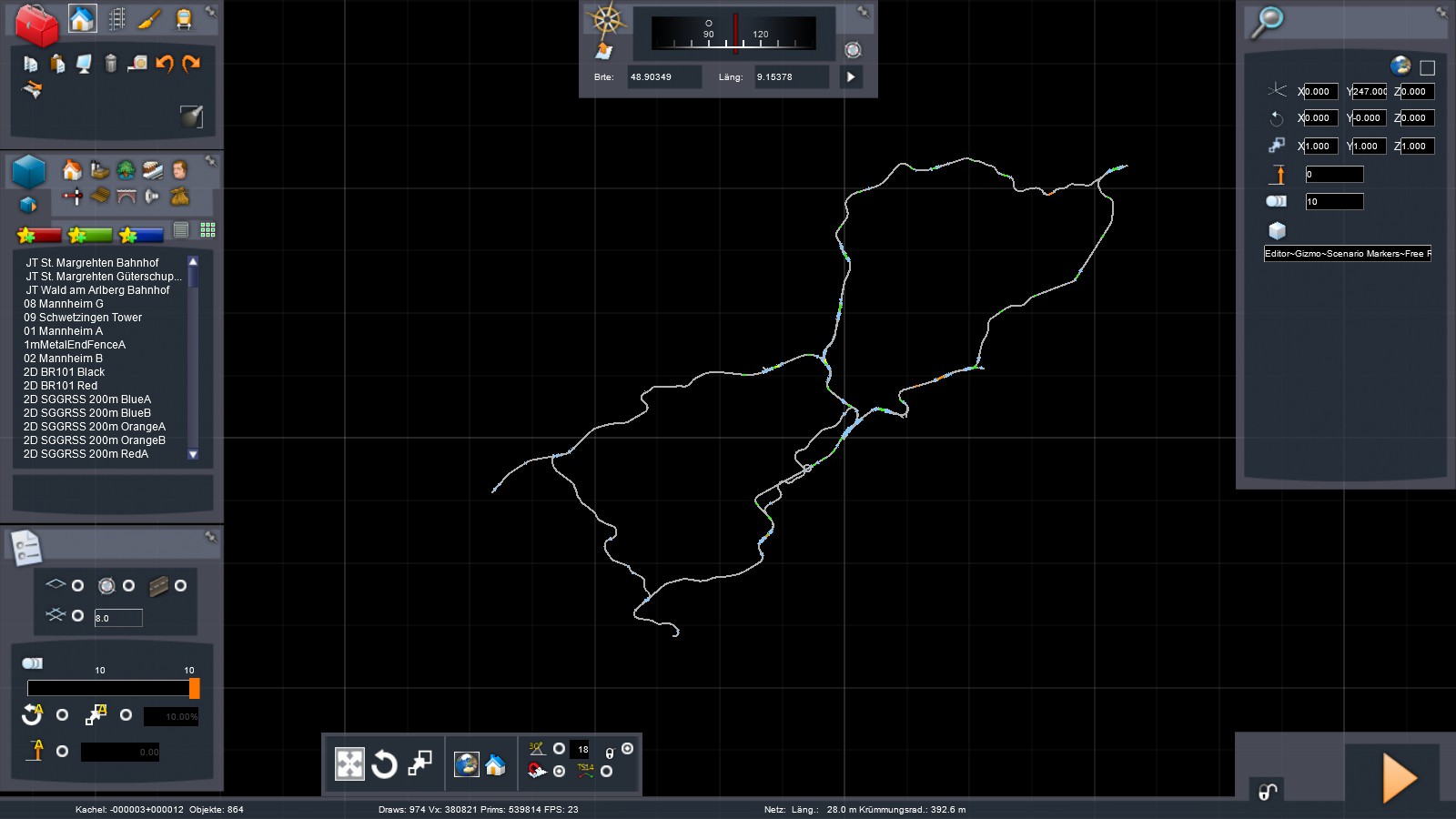Viewport: 1456px width, 819px height.
Task: Switch the browser to list view
Action: pyautogui.click(x=181, y=230)
